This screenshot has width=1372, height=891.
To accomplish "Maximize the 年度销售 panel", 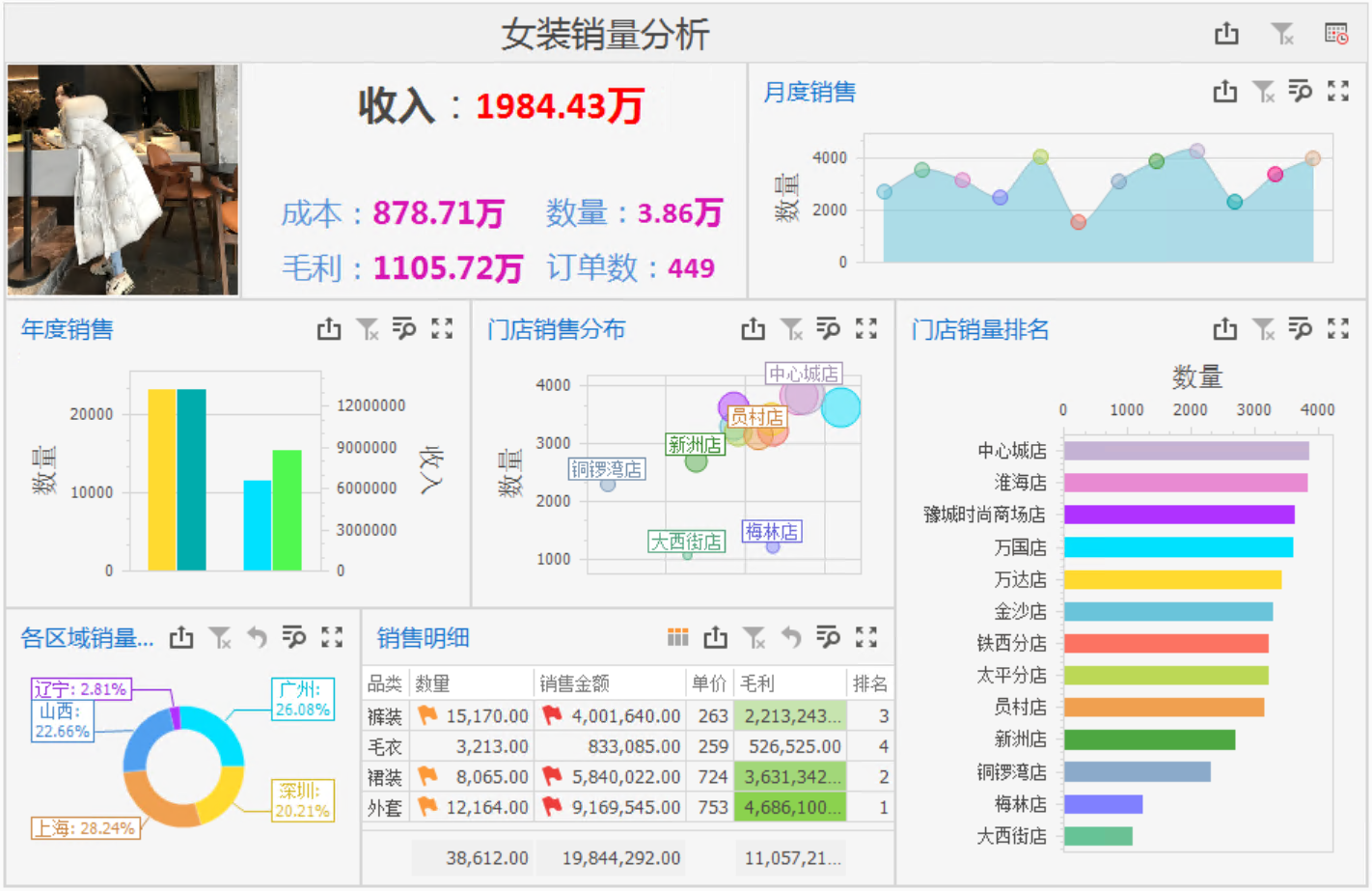I will click(442, 329).
